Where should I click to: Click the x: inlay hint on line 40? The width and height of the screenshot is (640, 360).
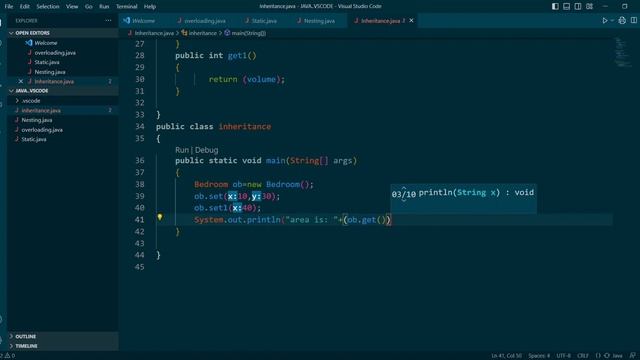click(x=237, y=208)
